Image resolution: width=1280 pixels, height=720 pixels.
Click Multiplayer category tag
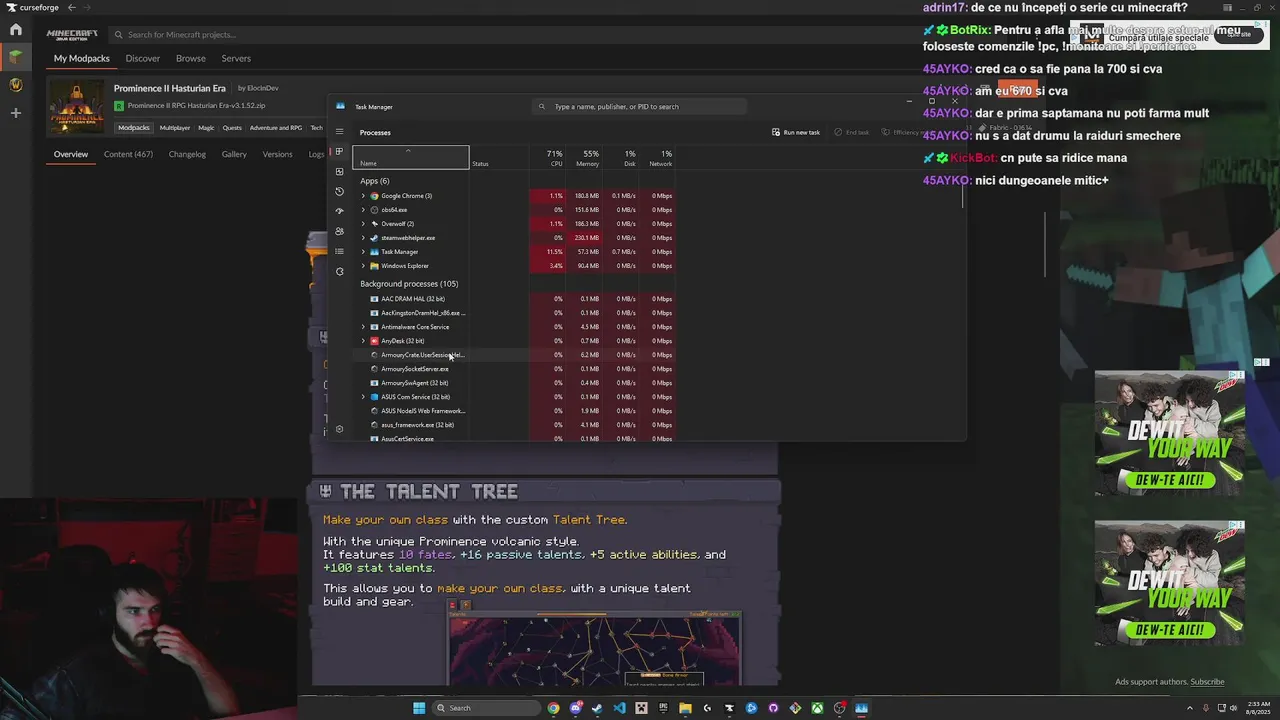[175, 128]
